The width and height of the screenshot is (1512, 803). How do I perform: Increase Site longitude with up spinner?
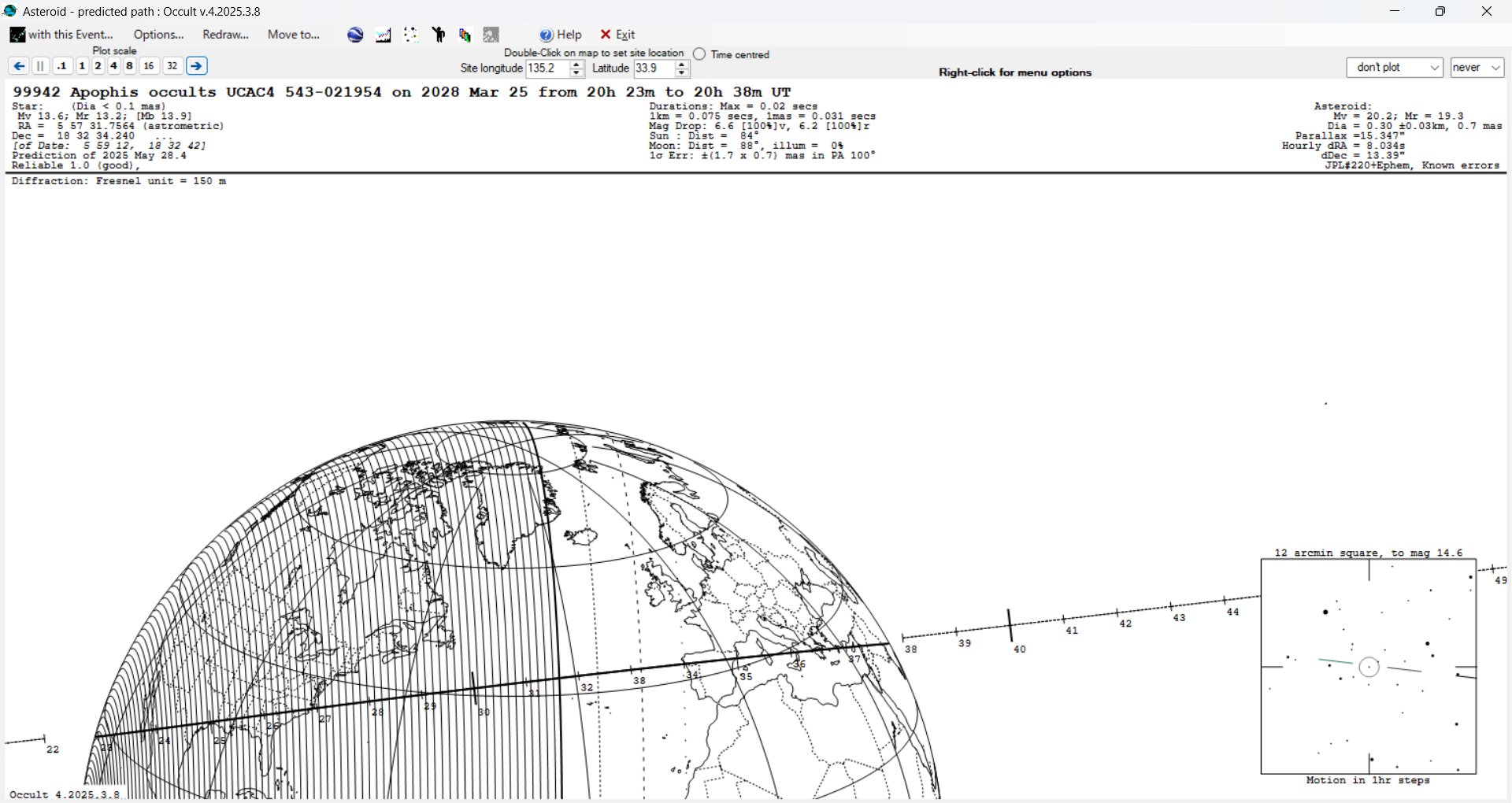point(576,65)
